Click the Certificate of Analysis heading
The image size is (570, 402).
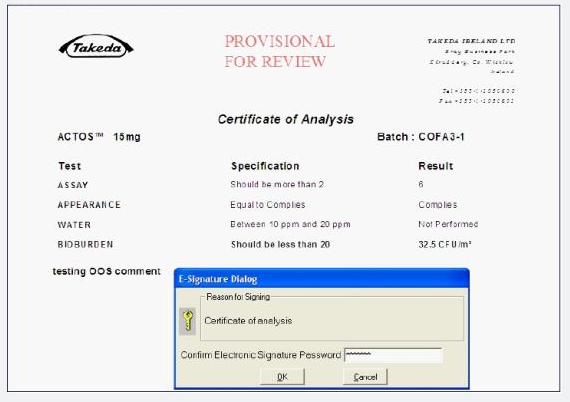point(286,119)
